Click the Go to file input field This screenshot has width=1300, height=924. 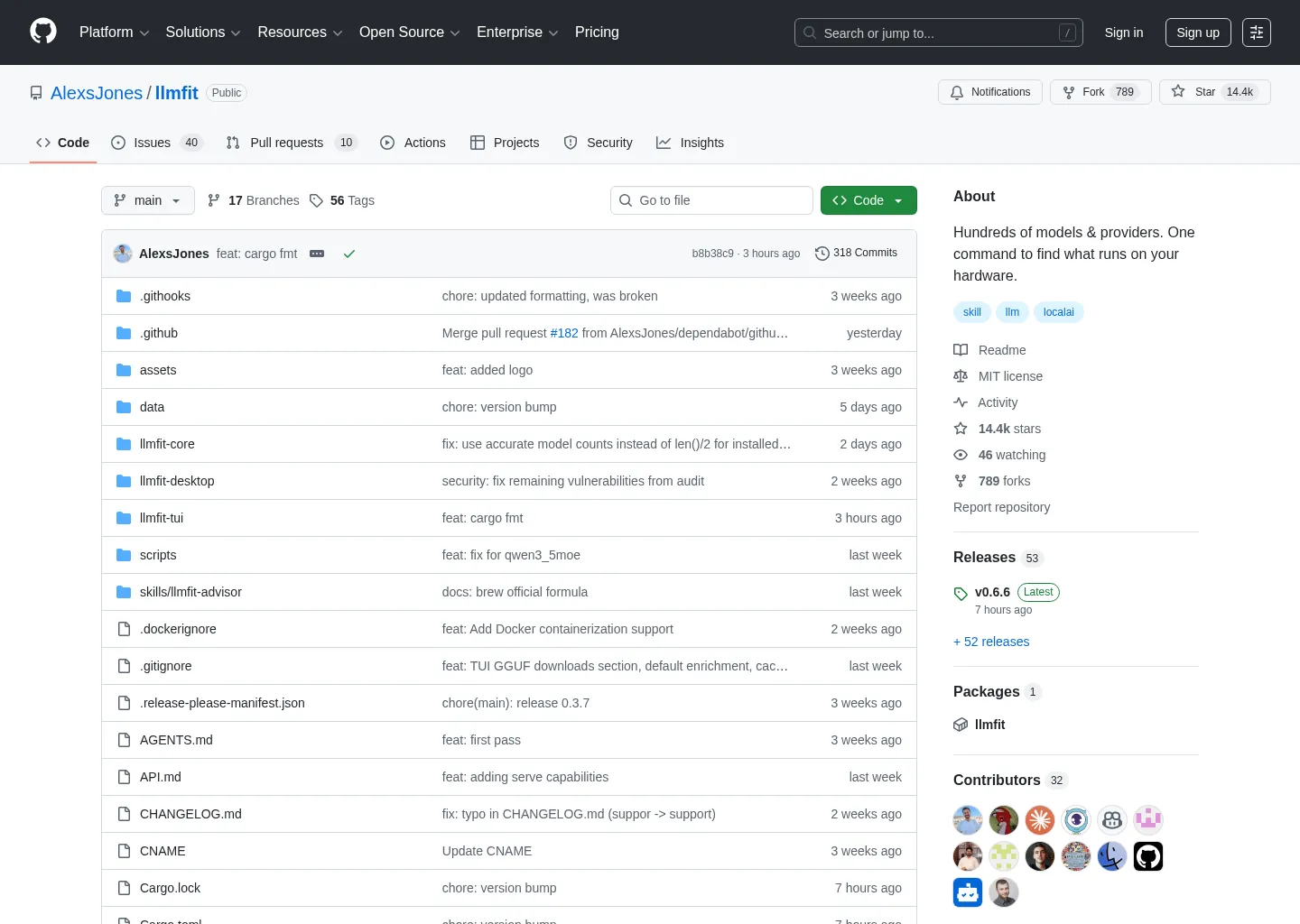(x=711, y=200)
